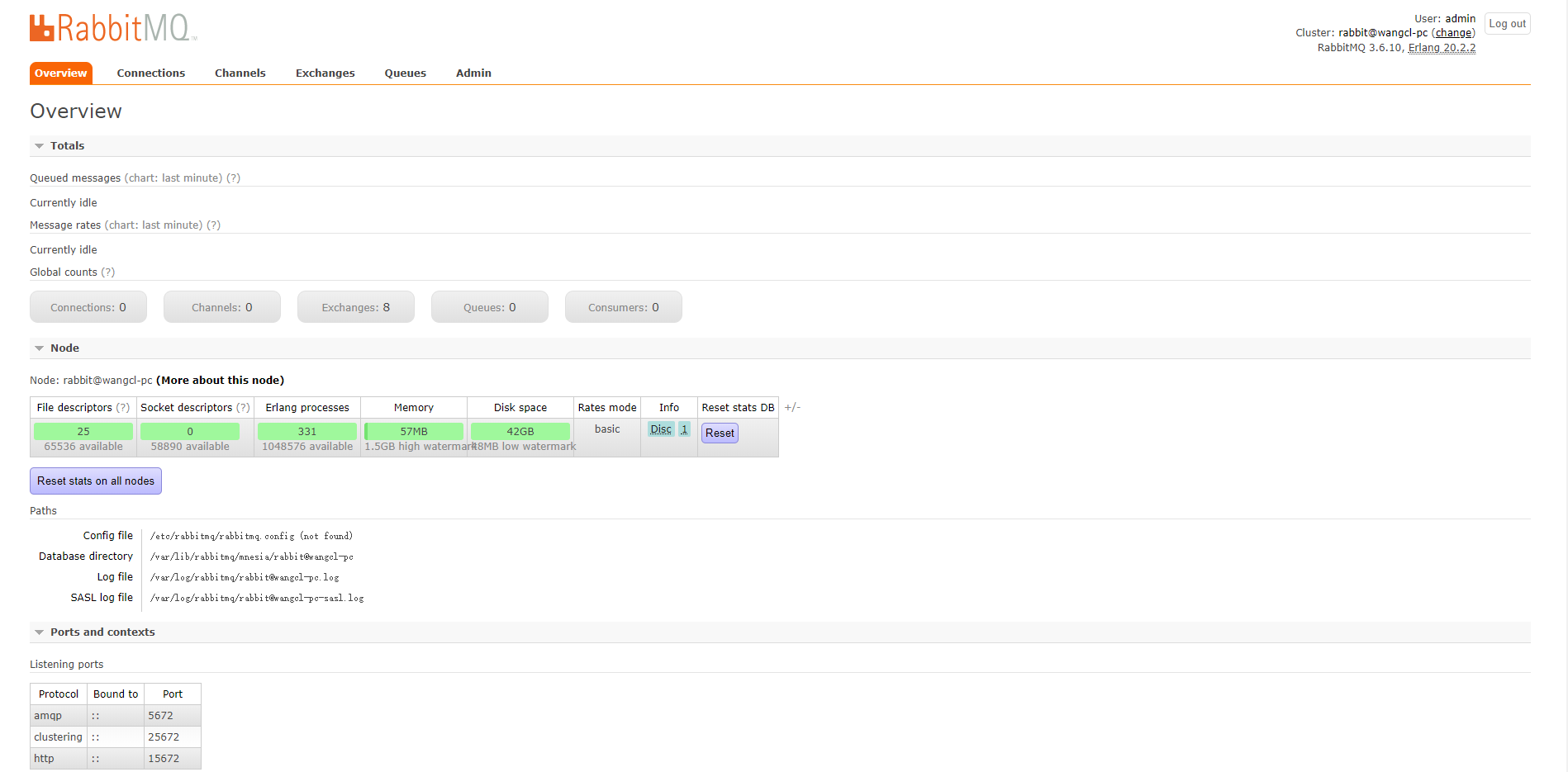Click the Memory 57MB usage bar
Image resolution: width=1568 pixels, height=772 pixels.
coord(414,431)
